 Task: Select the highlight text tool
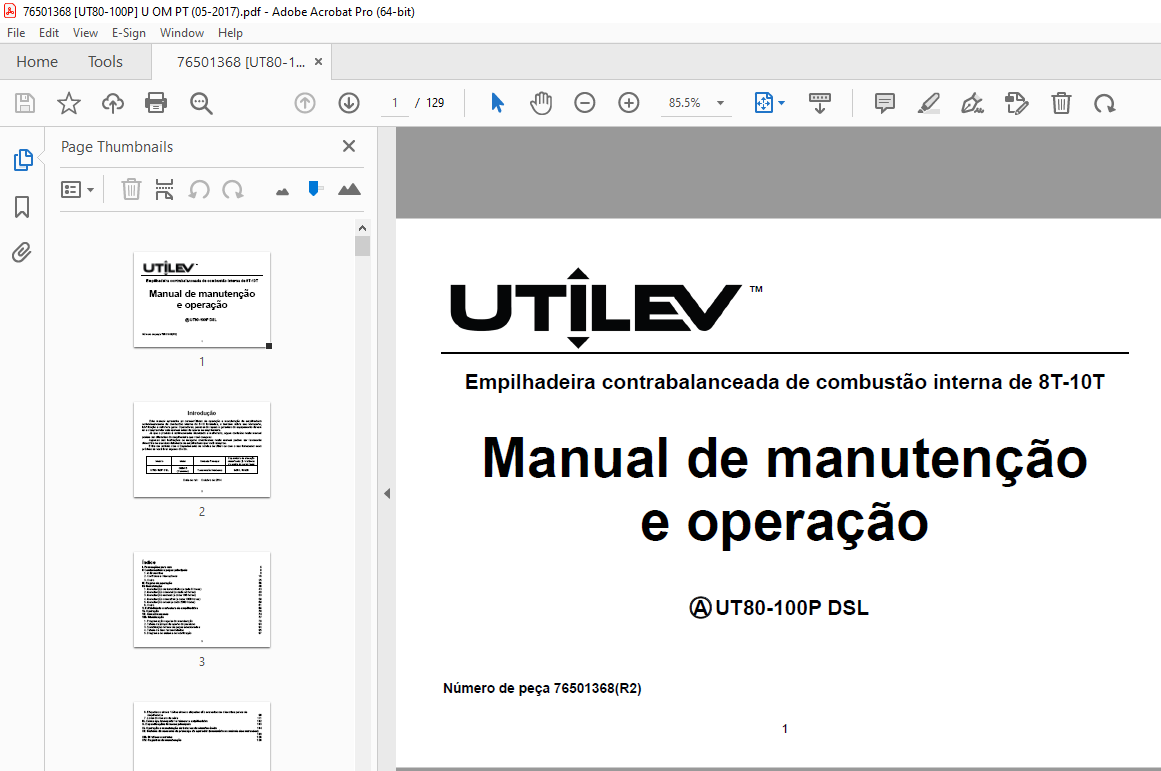point(929,103)
